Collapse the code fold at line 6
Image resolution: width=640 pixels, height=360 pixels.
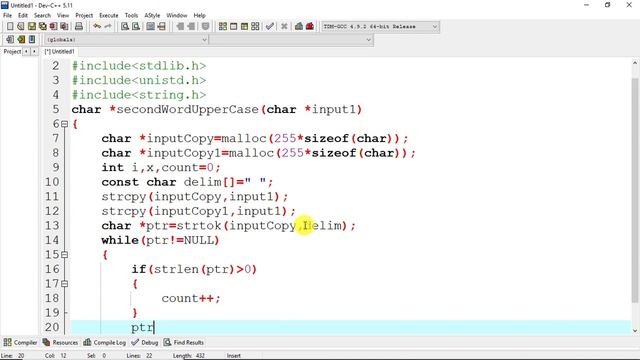(x=64, y=124)
